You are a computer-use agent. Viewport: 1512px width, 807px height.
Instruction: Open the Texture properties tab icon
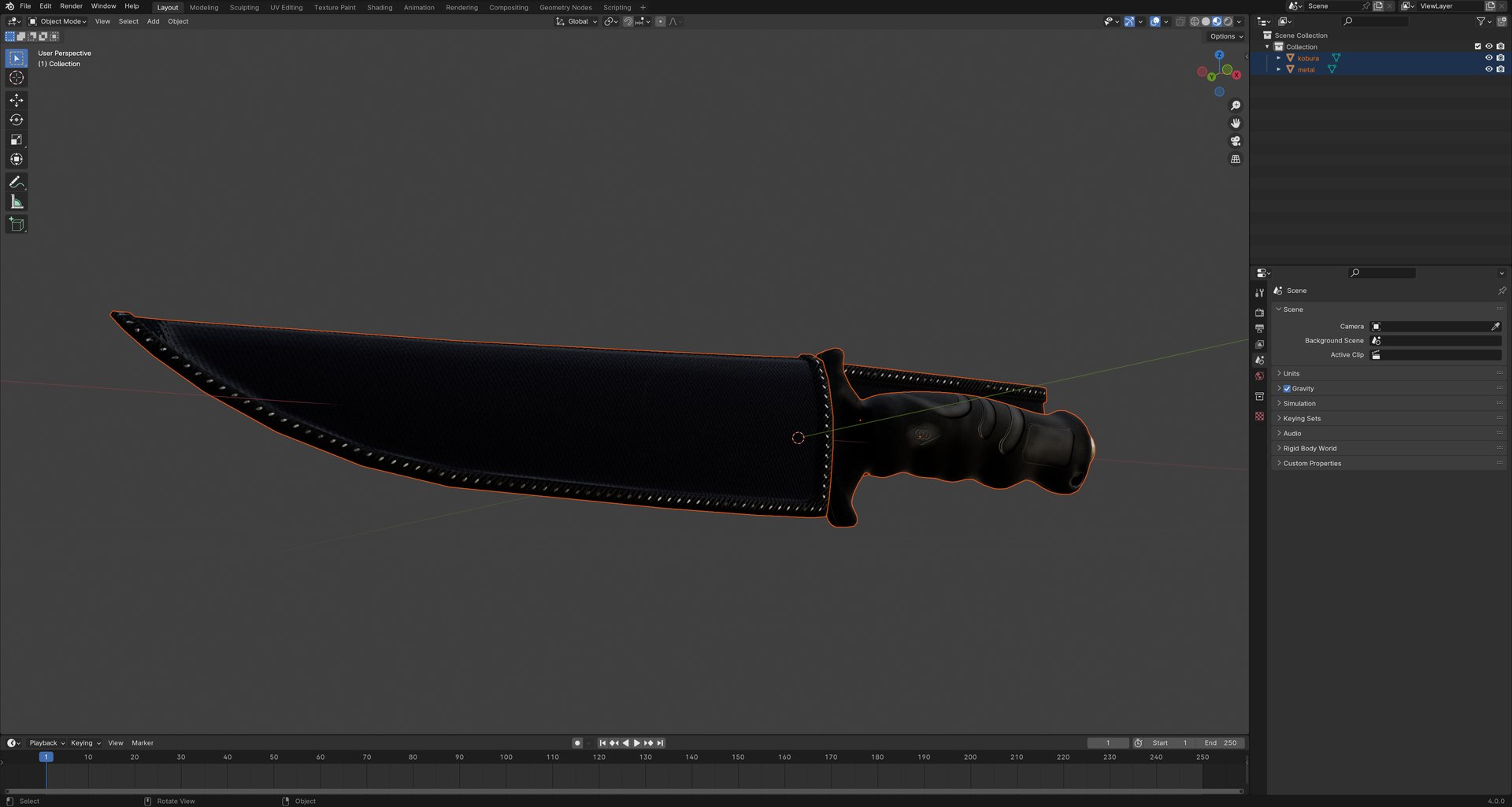[x=1259, y=416]
